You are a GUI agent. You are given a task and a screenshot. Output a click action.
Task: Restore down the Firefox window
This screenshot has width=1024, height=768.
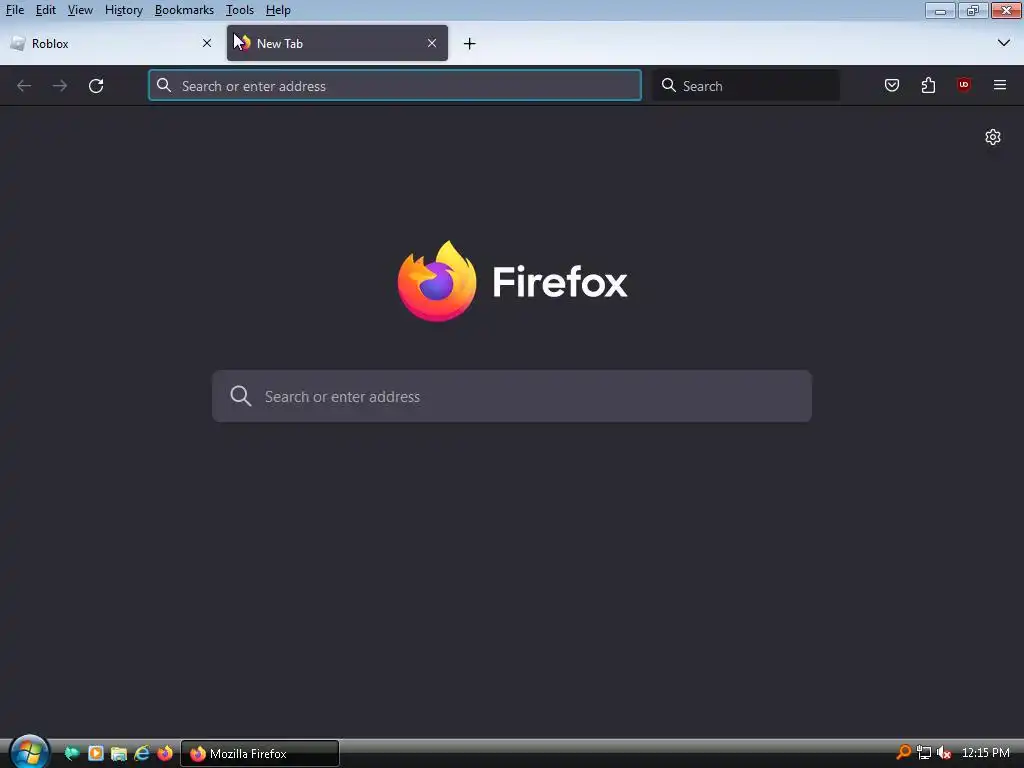973,10
